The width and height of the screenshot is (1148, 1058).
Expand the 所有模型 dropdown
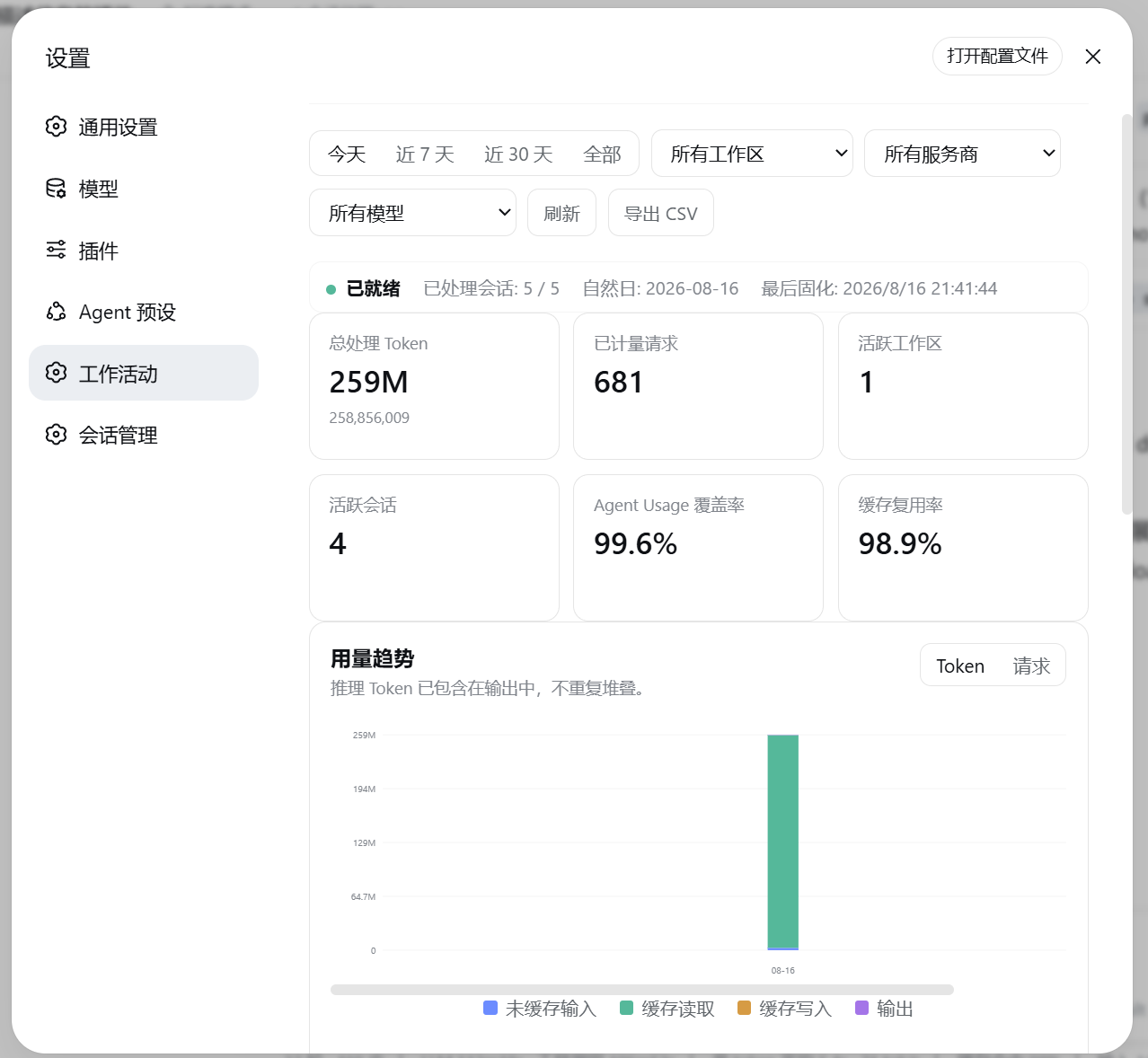412,213
